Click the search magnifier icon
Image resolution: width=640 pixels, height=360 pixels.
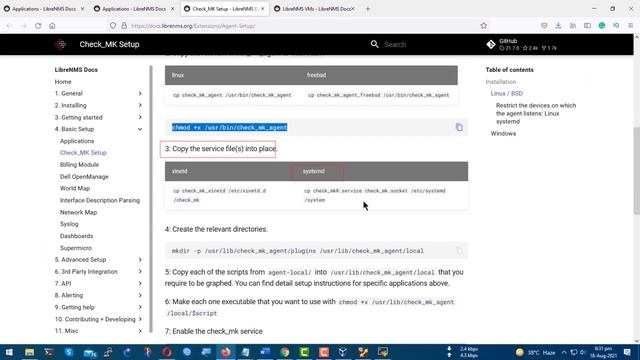pos(374,44)
